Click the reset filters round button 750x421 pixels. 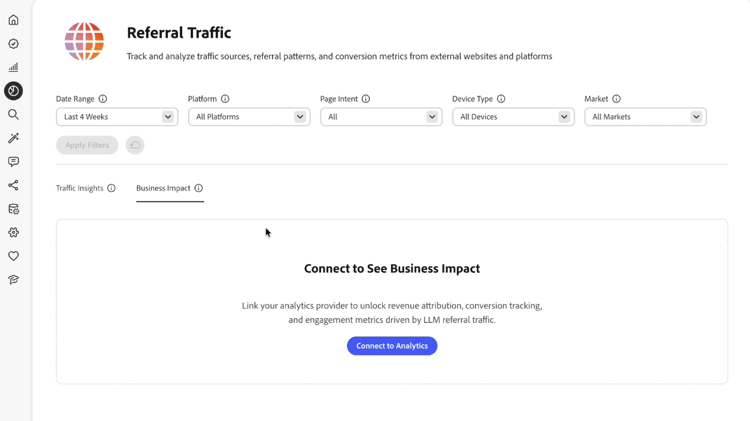pos(135,145)
